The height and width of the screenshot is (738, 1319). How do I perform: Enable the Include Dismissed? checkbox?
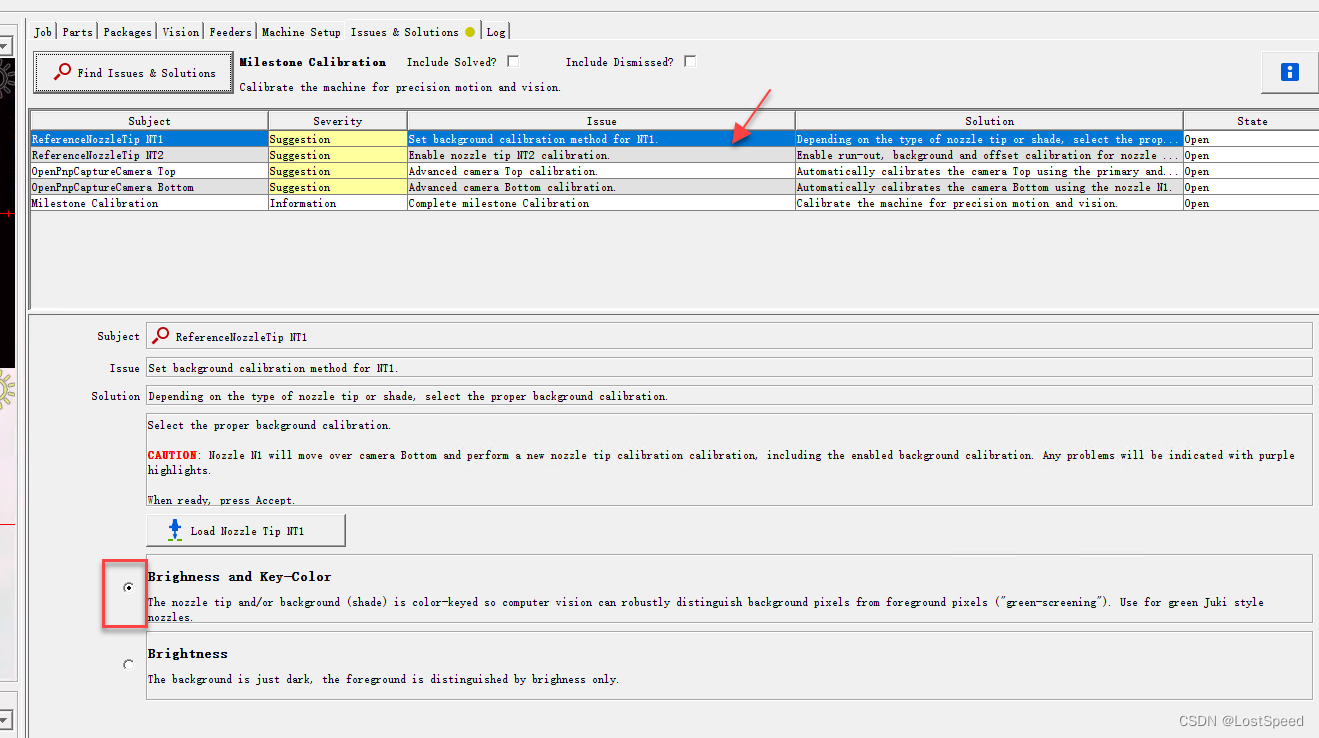(x=690, y=62)
